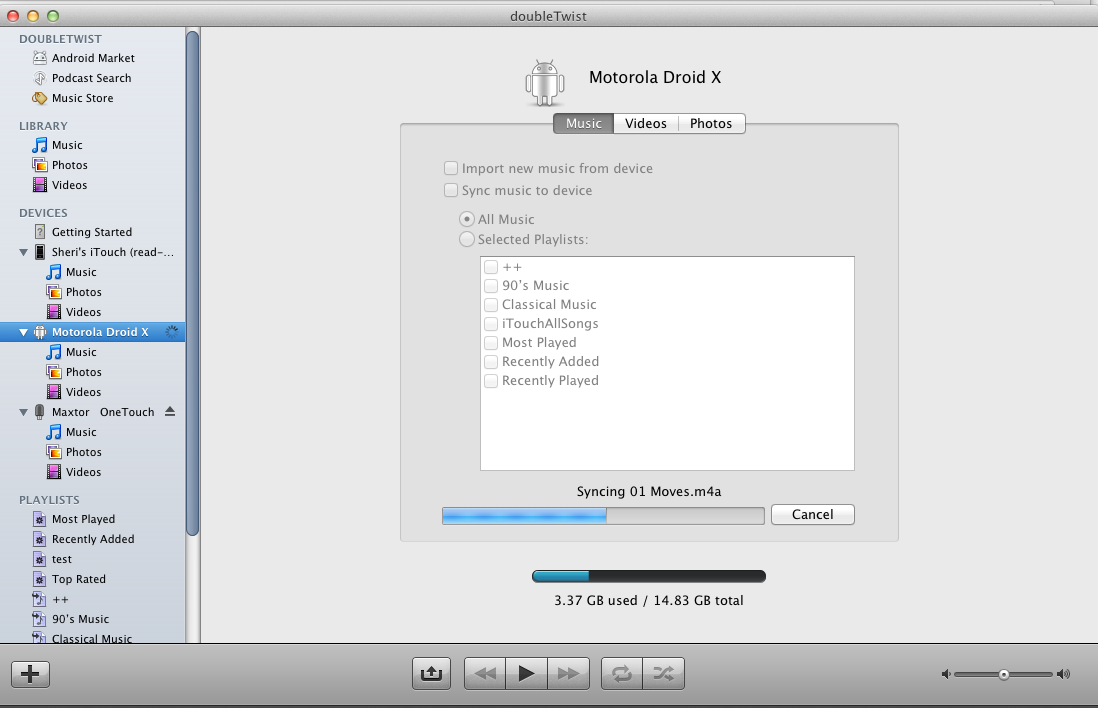The height and width of the screenshot is (708, 1098).
Task: Select the All Music radio button
Action: [467, 219]
